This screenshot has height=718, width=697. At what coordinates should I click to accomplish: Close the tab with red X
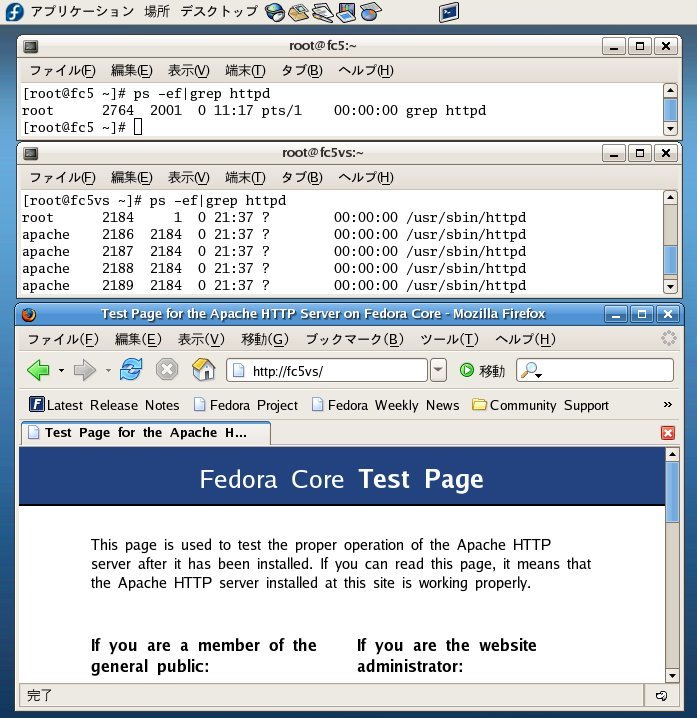pos(668,433)
